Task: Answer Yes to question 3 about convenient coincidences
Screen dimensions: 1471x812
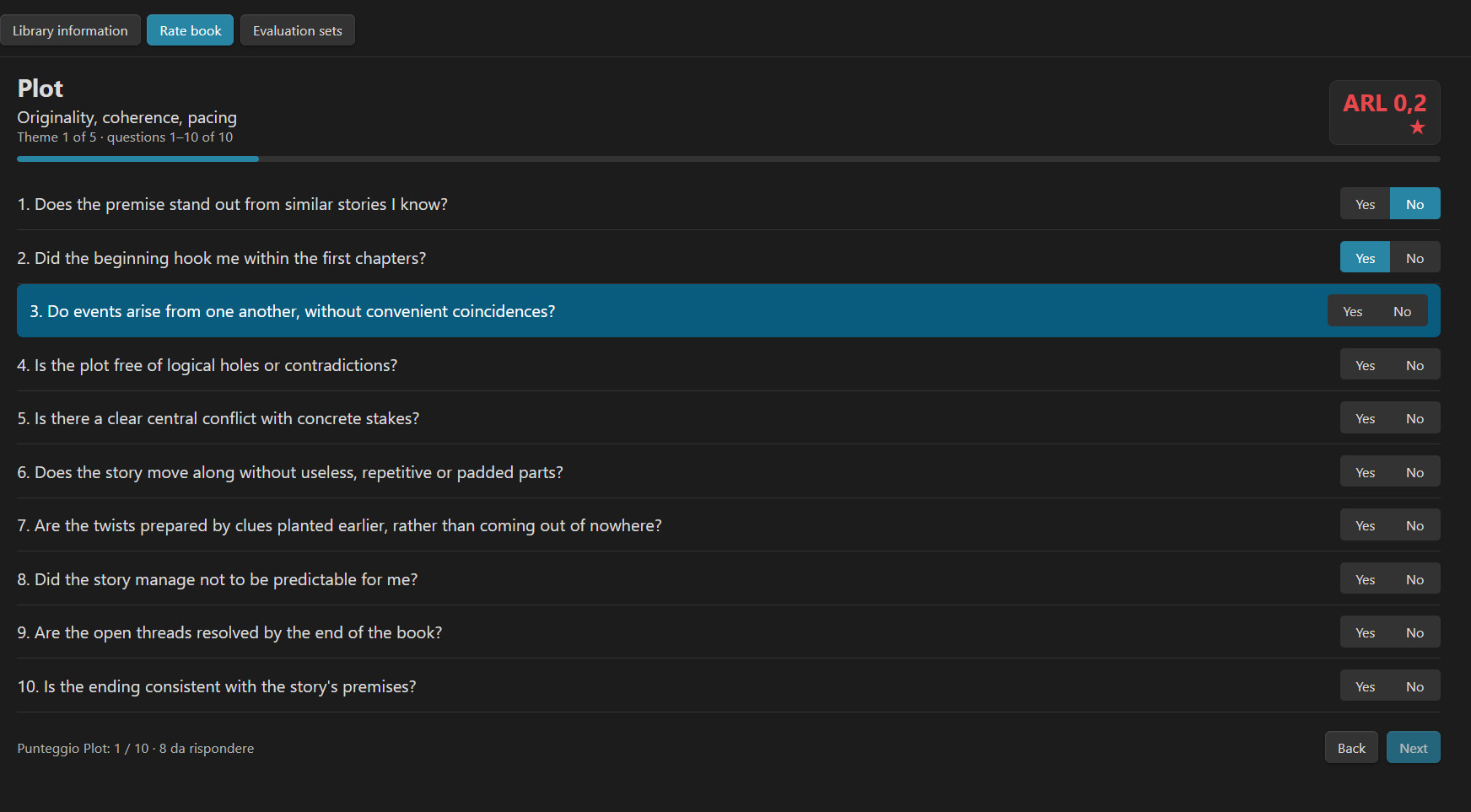Action: click(x=1352, y=311)
